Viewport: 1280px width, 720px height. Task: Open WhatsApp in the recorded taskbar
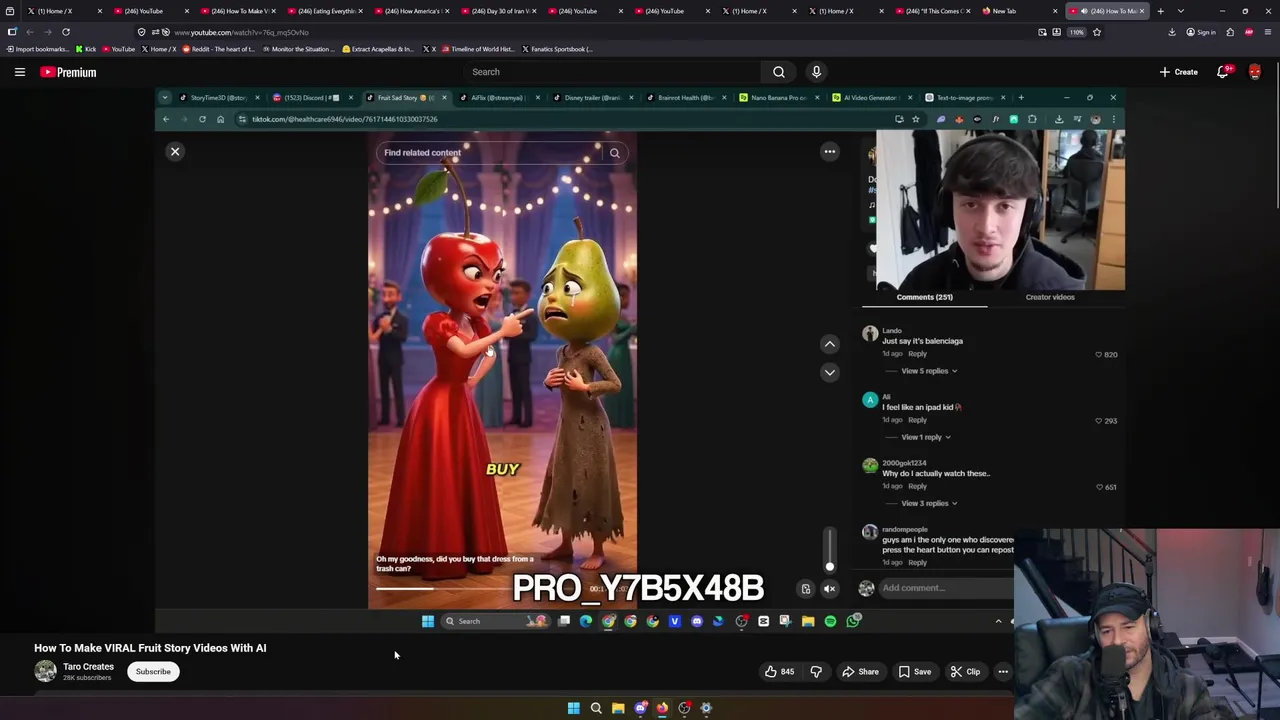click(x=853, y=621)
